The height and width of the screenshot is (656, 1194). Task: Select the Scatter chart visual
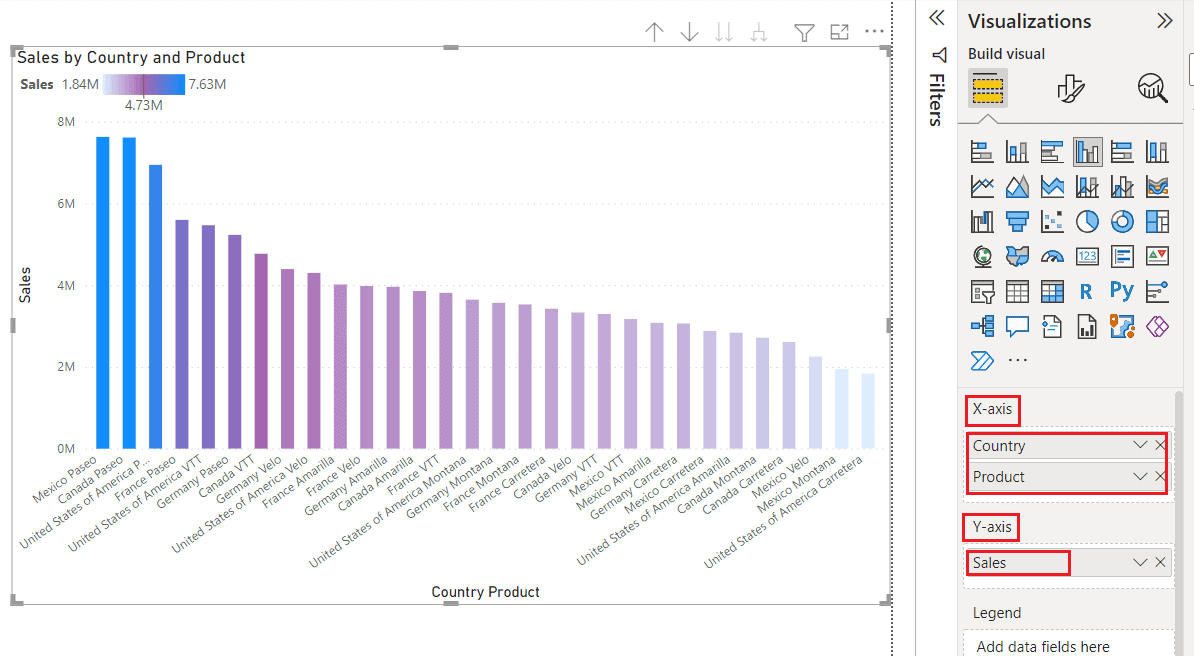[x=1052, y=221]
